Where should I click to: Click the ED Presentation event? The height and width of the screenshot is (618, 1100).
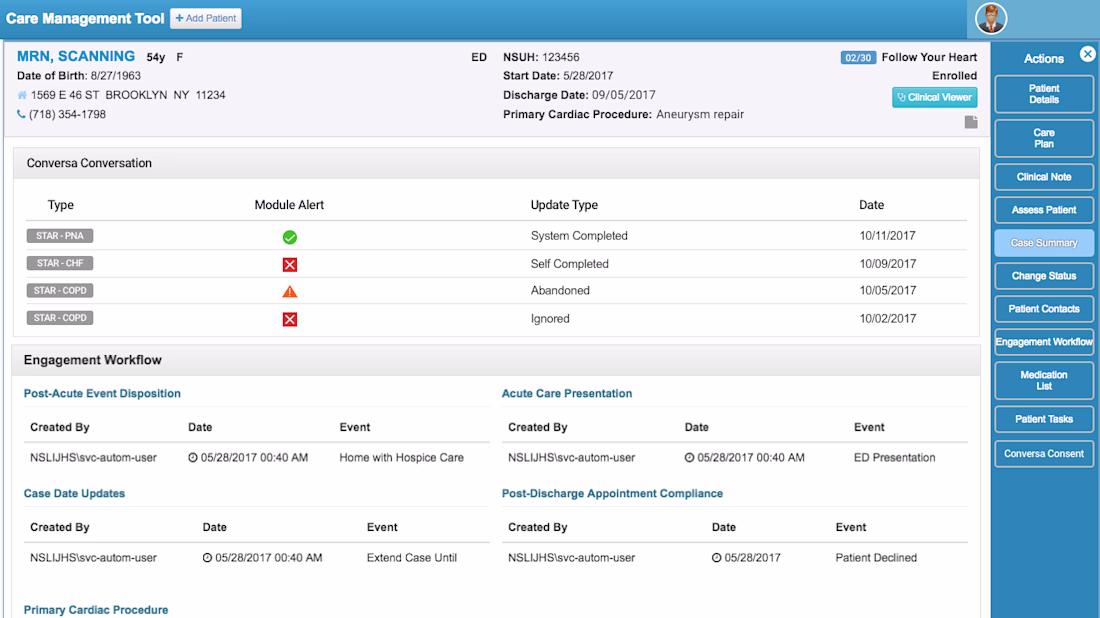pos(894,457)
